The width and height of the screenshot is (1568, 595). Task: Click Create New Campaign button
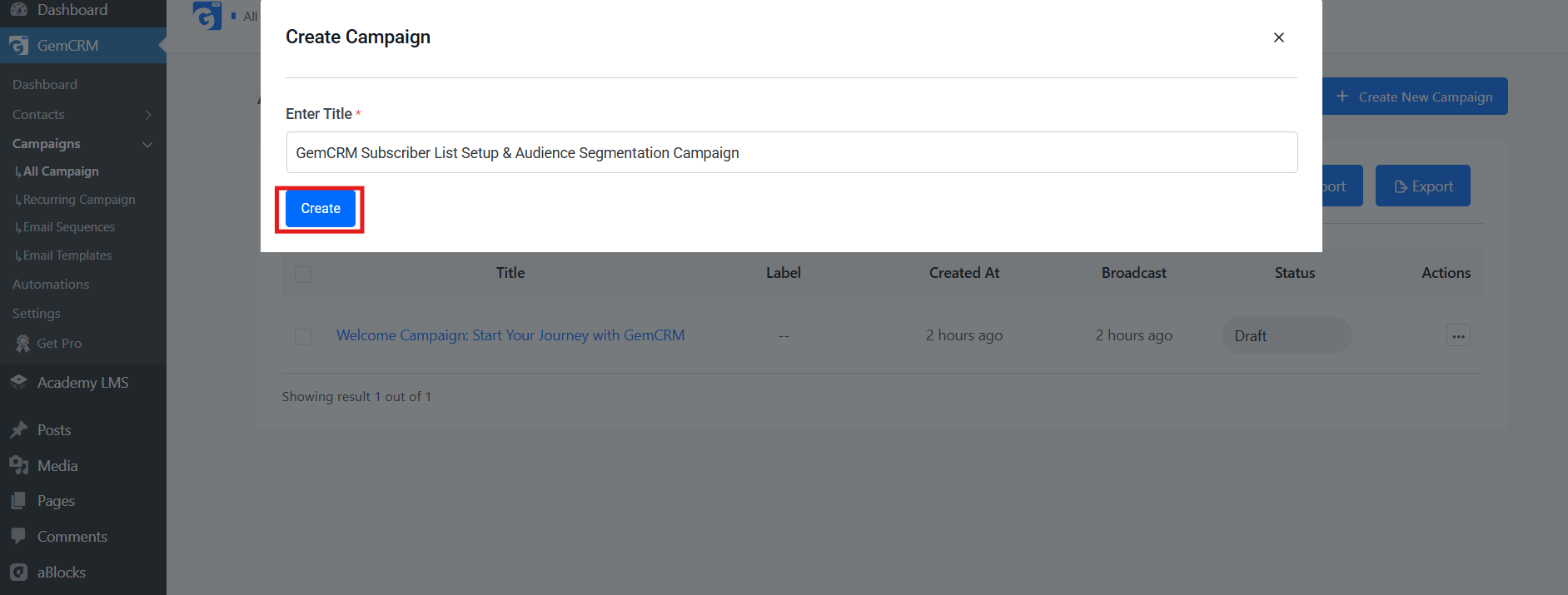[x=1415, y=97]
